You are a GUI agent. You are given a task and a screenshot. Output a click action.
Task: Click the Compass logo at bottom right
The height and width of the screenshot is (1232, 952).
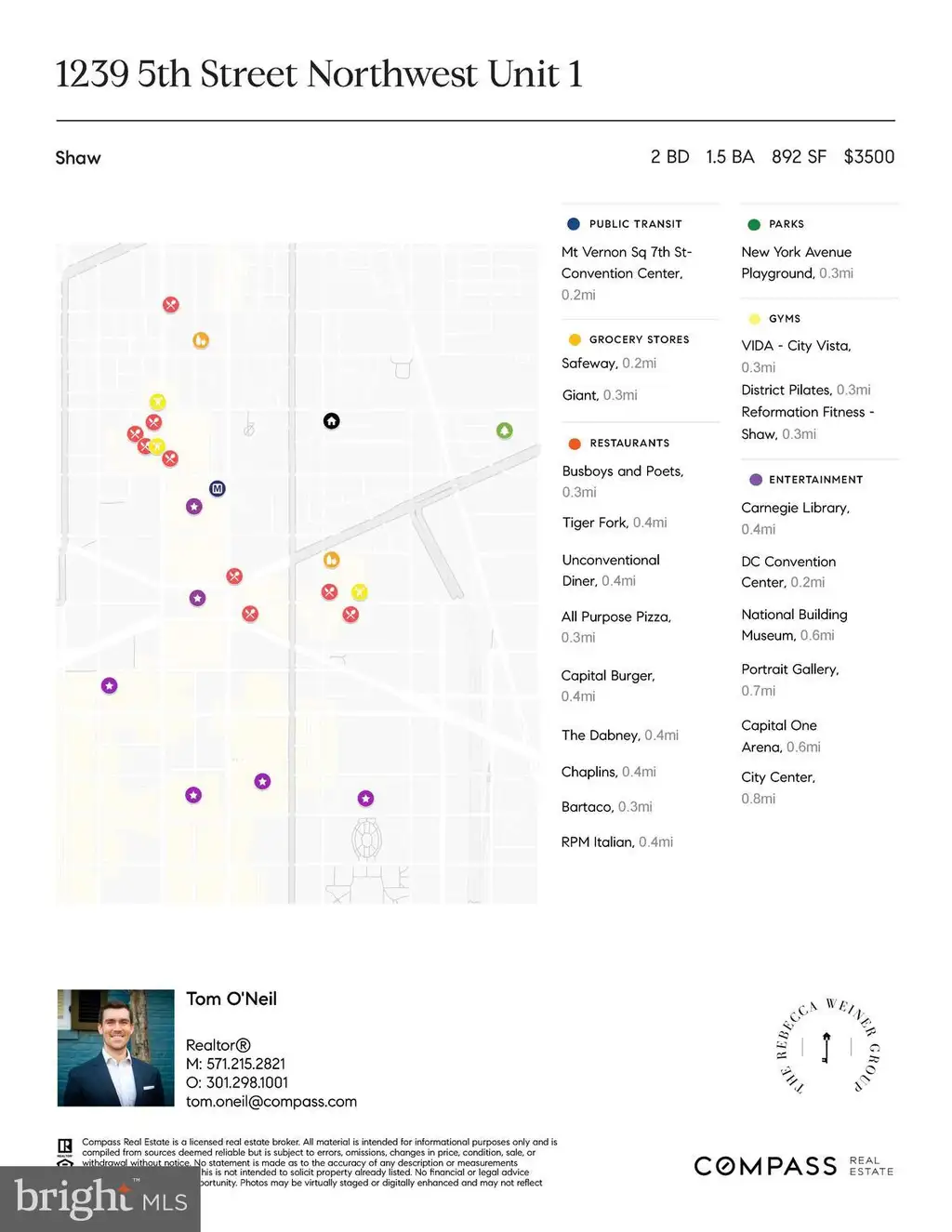793,1166
